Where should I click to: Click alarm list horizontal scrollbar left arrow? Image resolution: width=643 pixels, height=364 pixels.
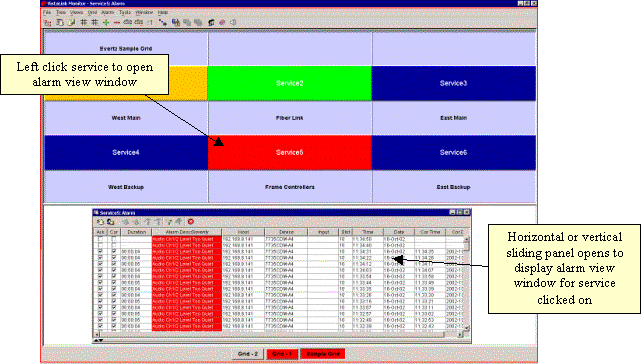coord(97,334)
